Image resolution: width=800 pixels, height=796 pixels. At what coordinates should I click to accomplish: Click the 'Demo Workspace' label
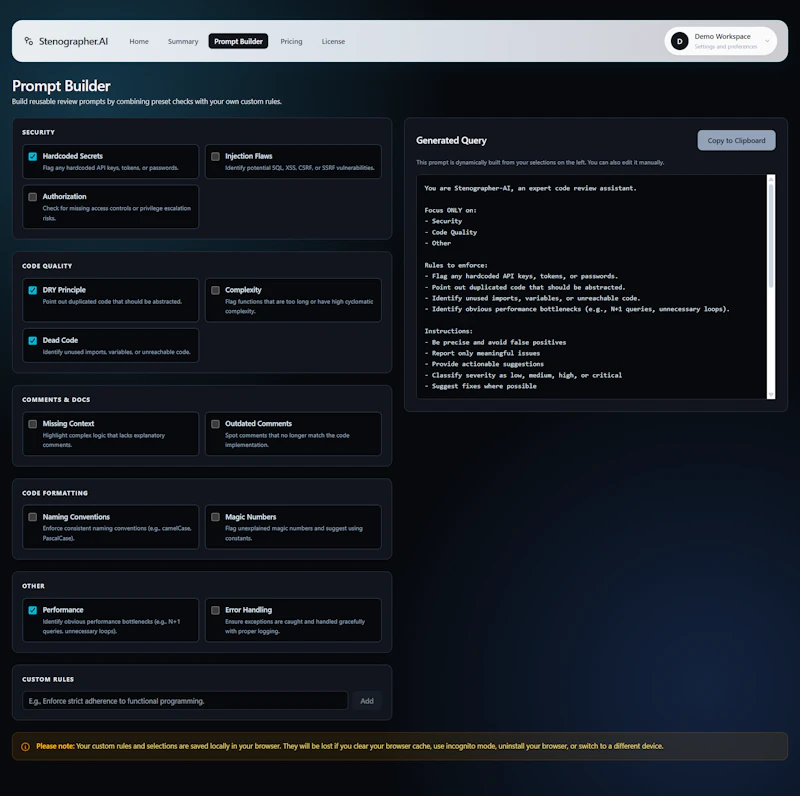722,36
